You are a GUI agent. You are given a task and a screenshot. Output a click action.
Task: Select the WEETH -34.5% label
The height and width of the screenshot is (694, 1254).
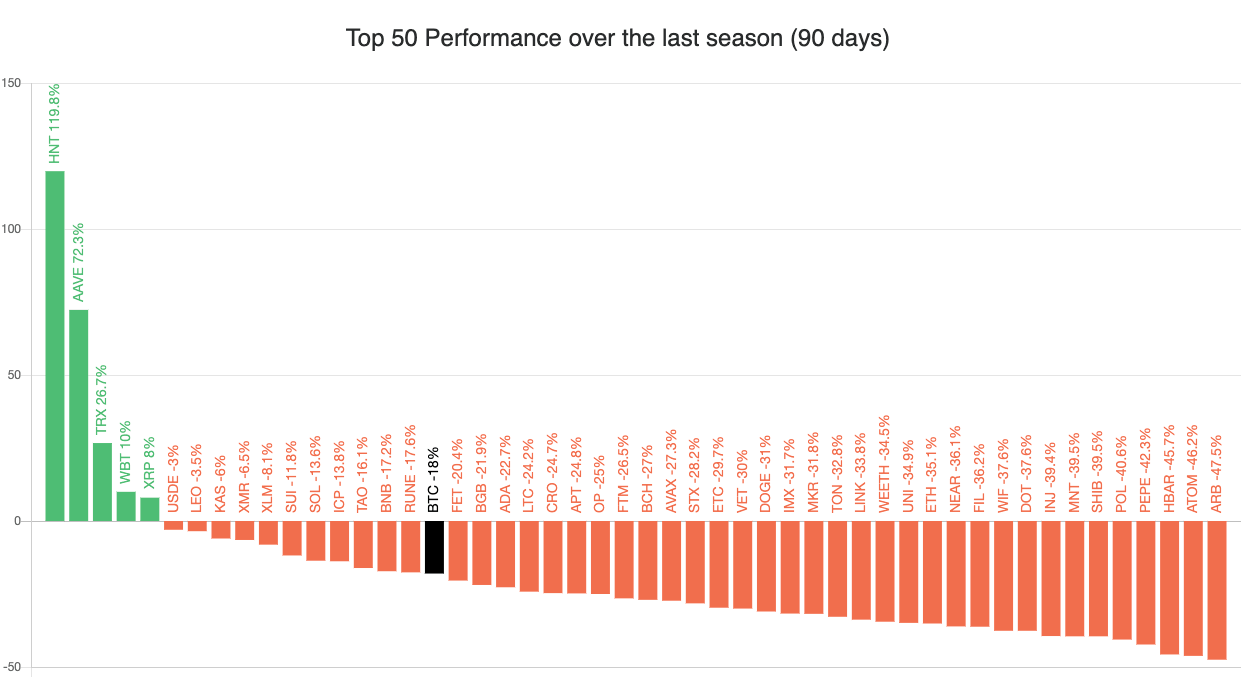[x=884, y=464]
